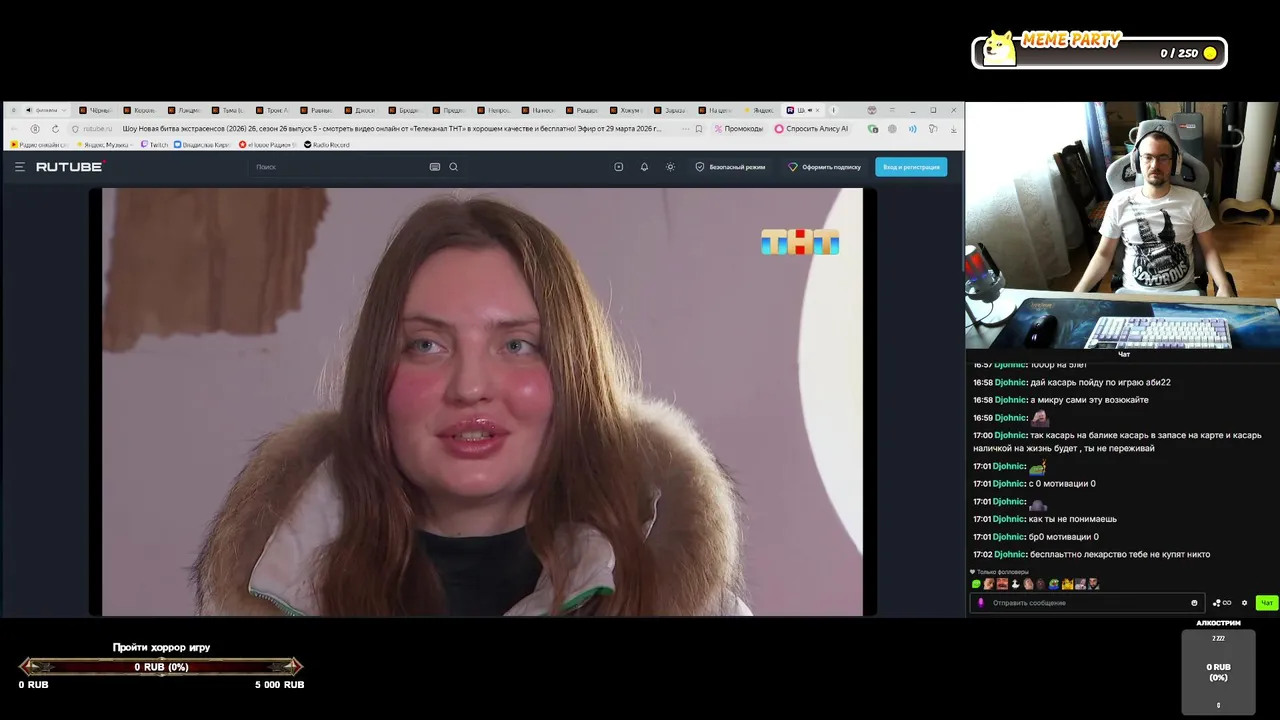
Task: Insert the green WhatsApp emote
Action: pos(976,584)
